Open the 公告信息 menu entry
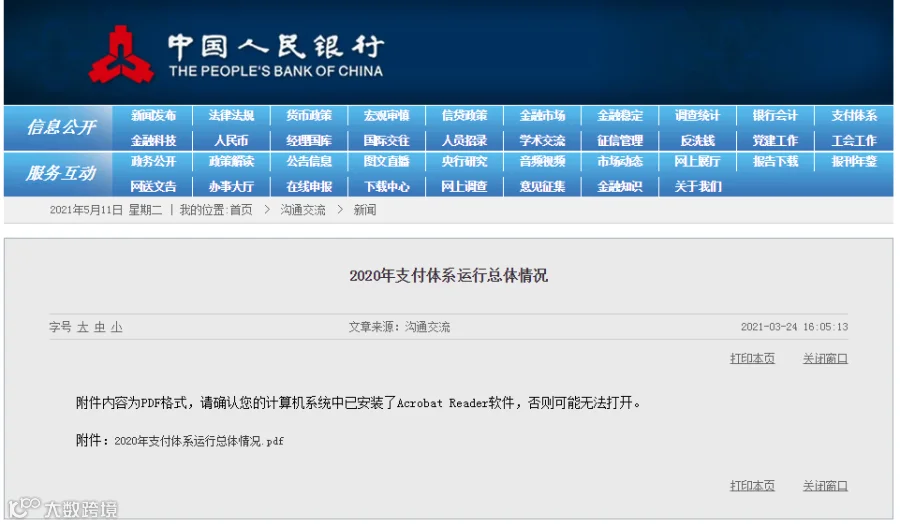This screenshot has height=526, width=900. [309, 162]
